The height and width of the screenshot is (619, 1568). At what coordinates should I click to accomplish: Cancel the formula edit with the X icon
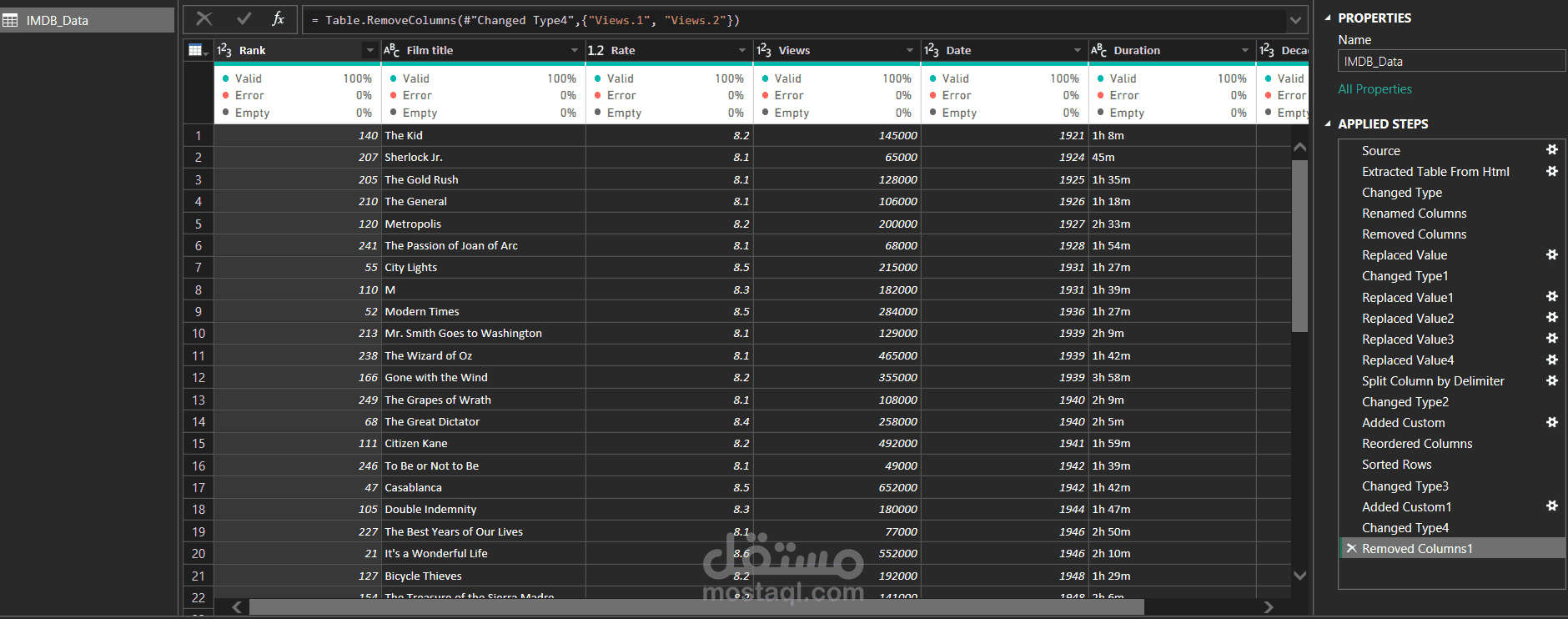[x=204, y=19]
